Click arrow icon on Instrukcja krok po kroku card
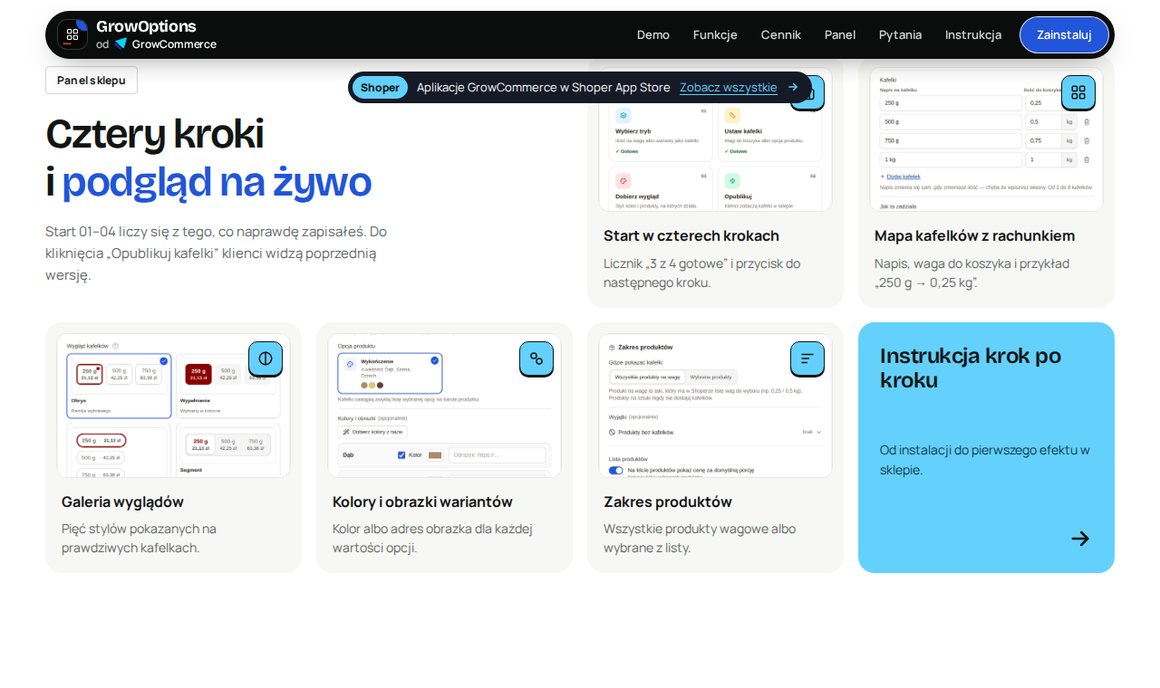Viewport: 1160px width, 688px height. pyautogui.click(x=1080, y=539)
